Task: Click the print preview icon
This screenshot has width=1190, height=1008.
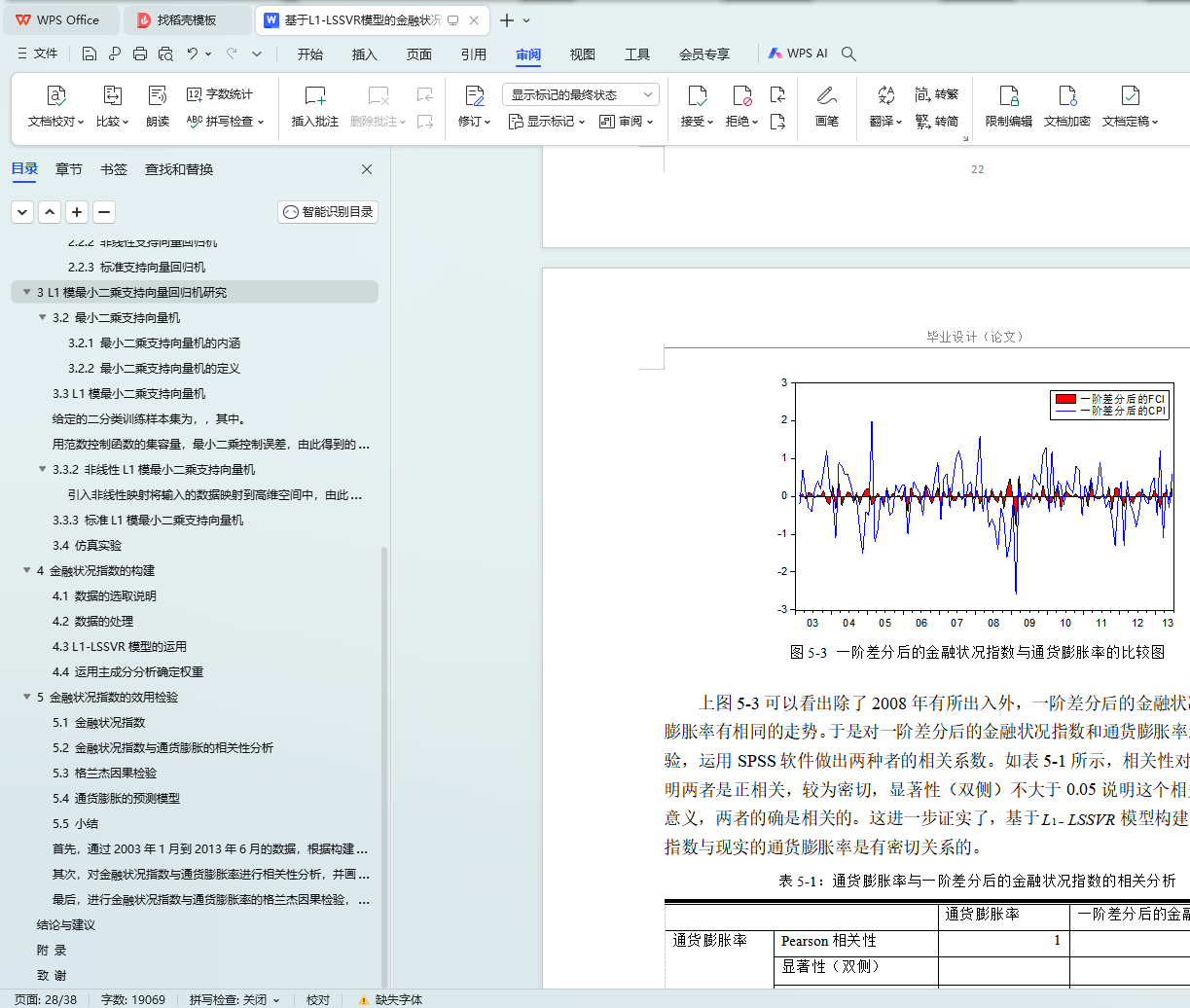Action: tap(165, 54)
